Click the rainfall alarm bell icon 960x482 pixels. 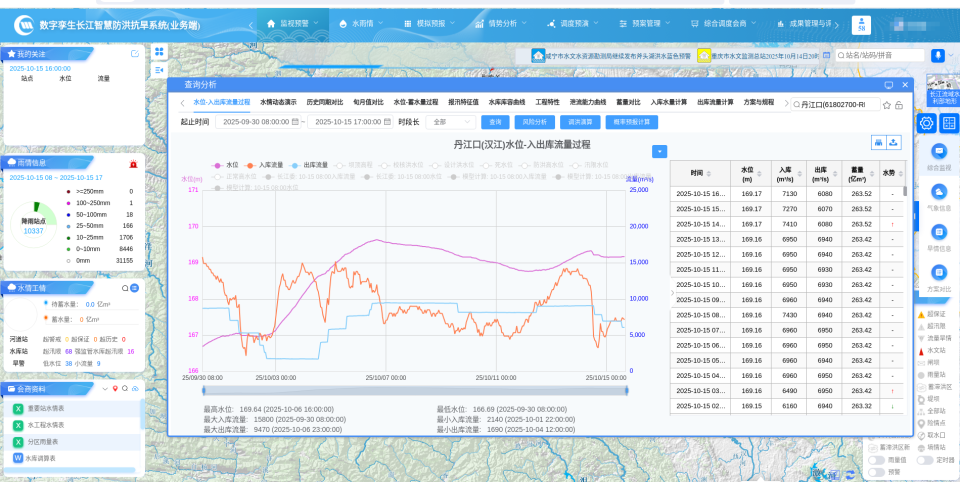[133, 162]
